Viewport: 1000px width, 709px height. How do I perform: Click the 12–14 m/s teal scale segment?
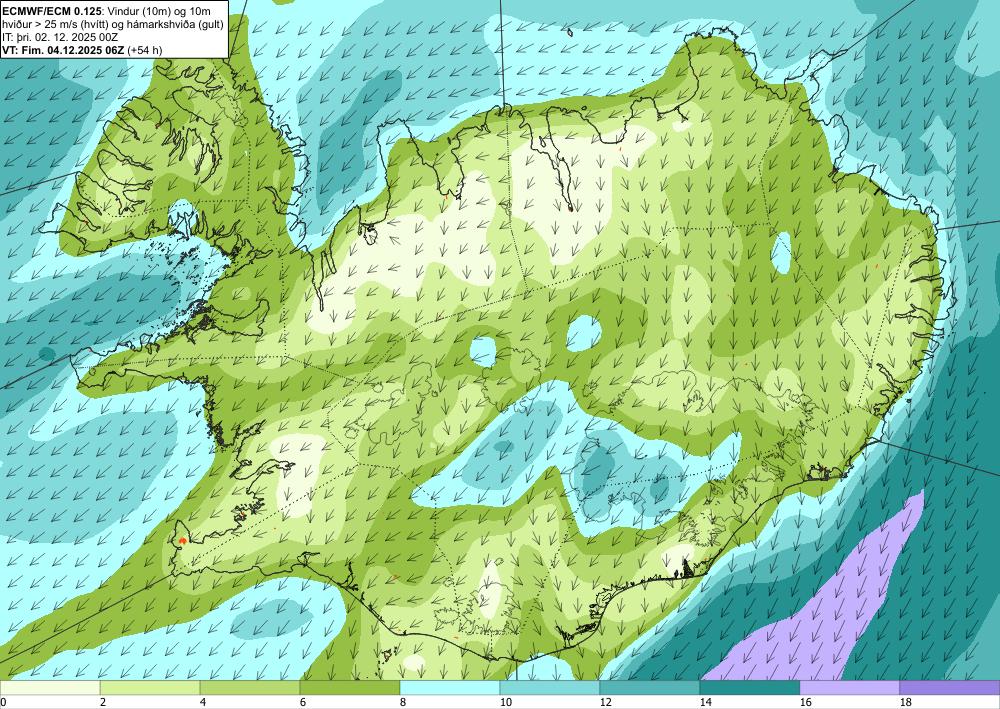click(x=650, y=688)
